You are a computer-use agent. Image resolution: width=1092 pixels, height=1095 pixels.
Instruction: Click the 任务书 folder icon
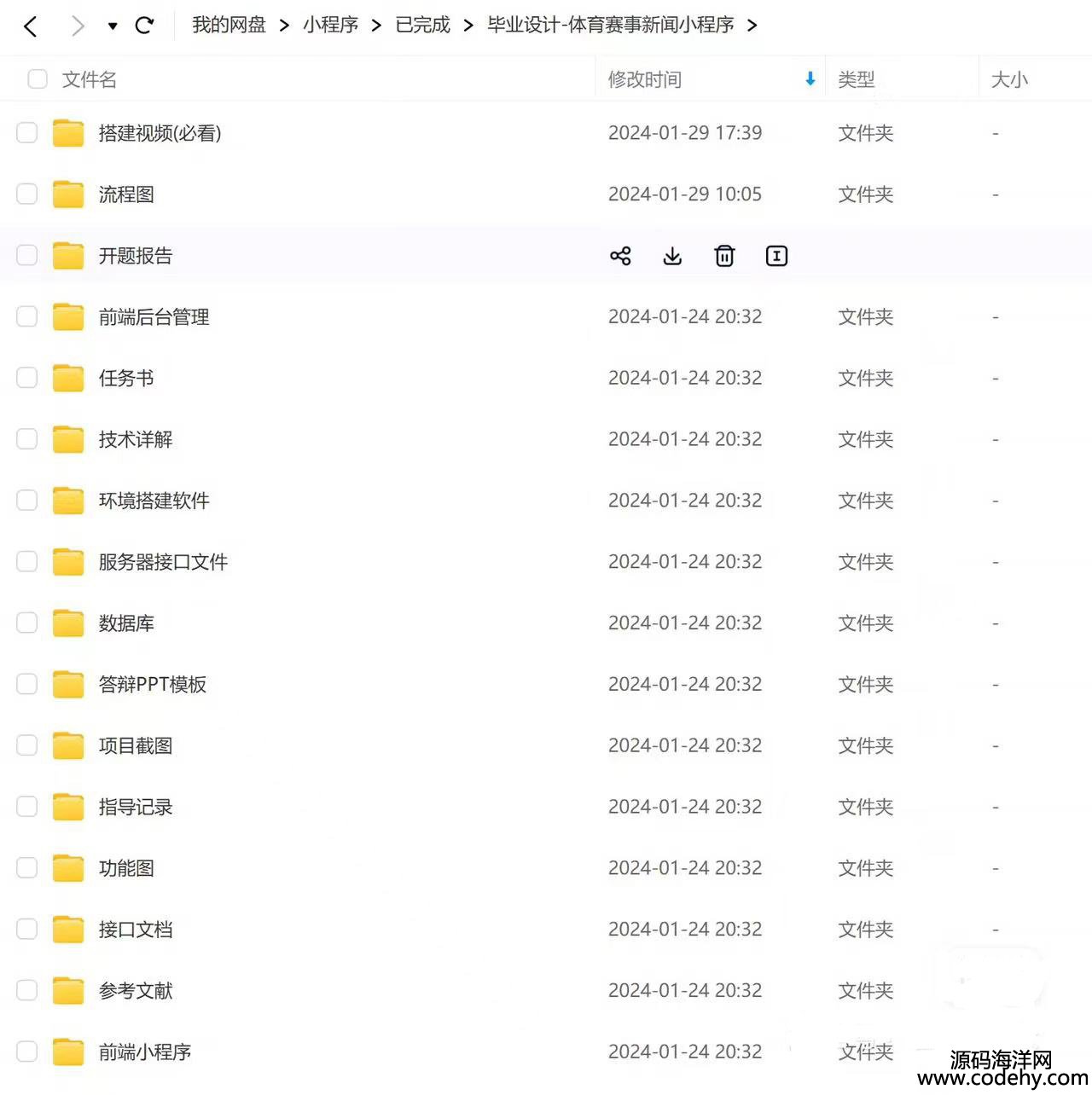tap(68, 378)
